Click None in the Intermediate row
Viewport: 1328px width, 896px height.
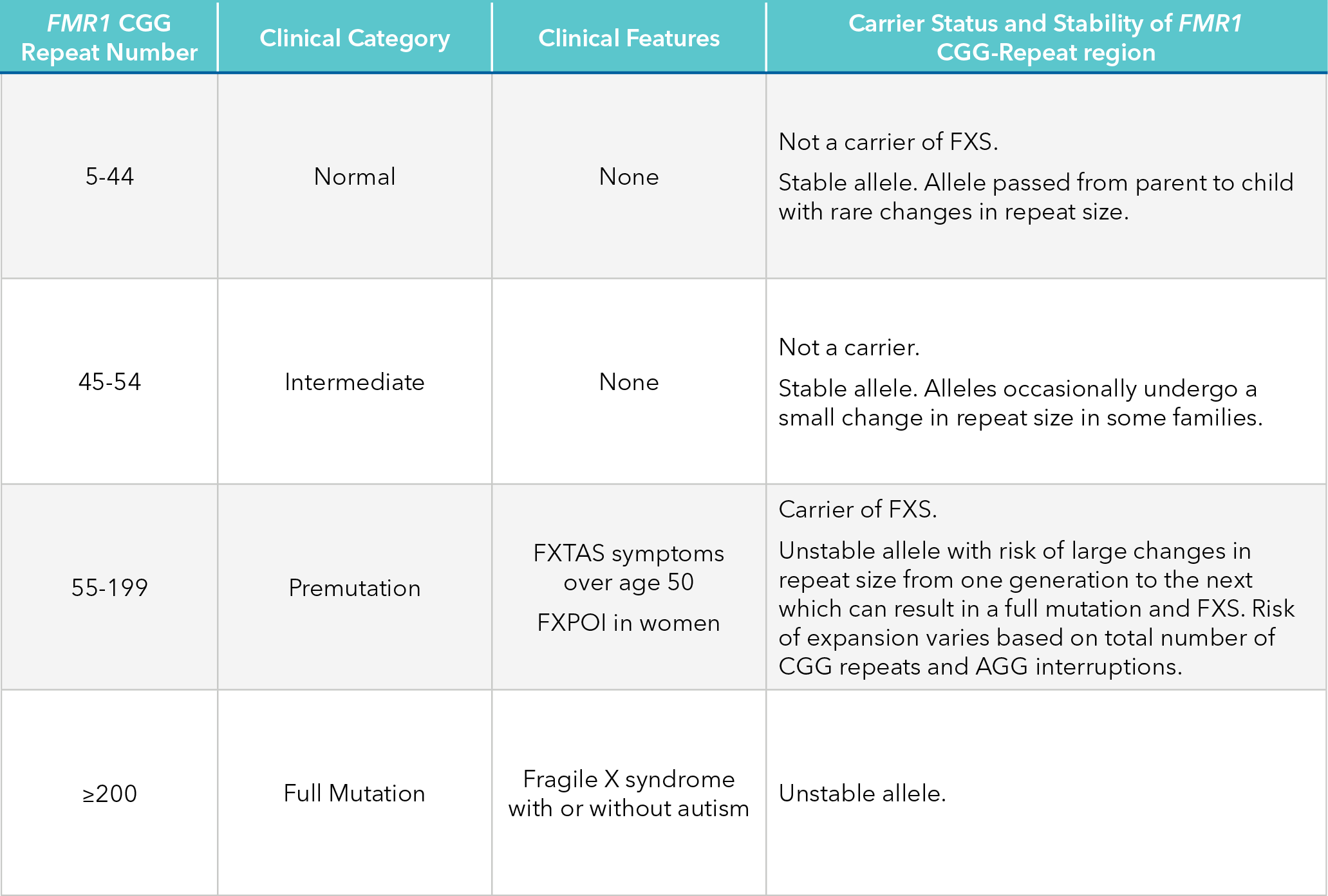pyautogui.click(x=629, y=382)
